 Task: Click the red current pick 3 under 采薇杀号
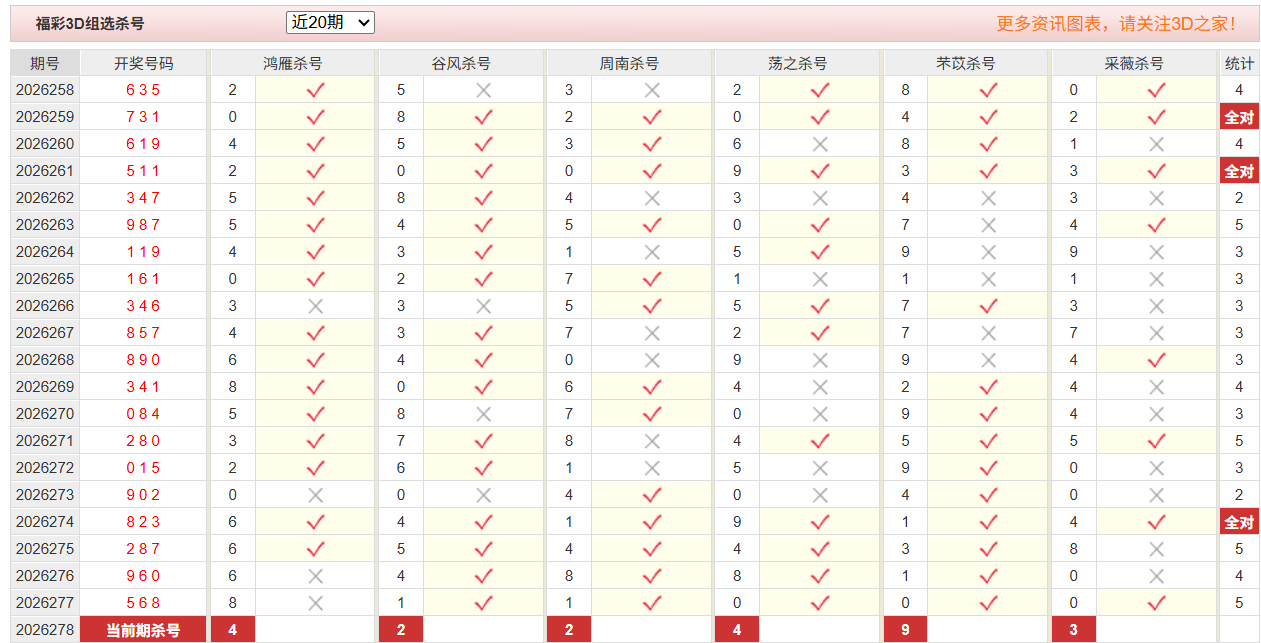point(1074,630)
